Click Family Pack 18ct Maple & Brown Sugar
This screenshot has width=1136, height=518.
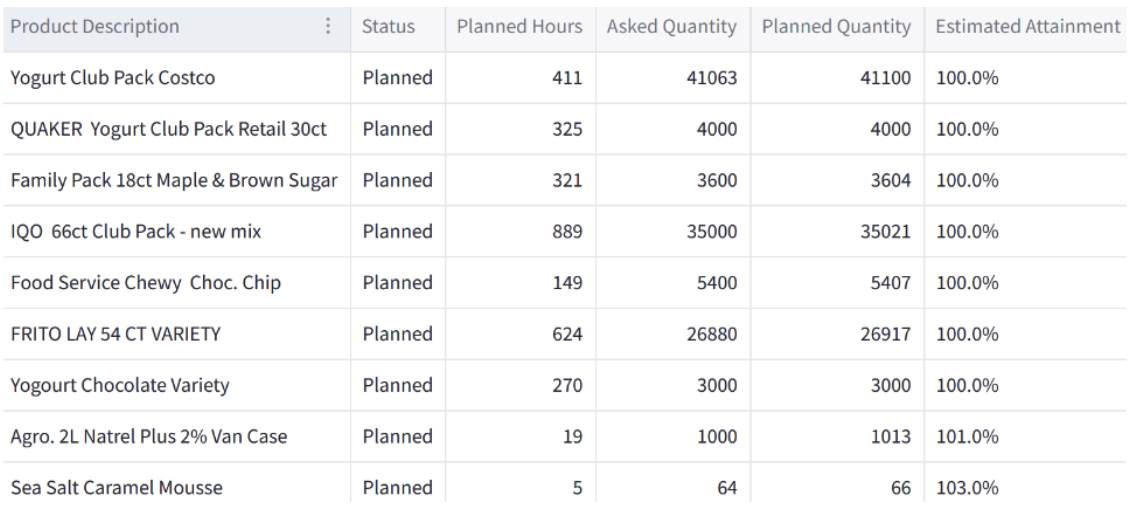[174, 180]
